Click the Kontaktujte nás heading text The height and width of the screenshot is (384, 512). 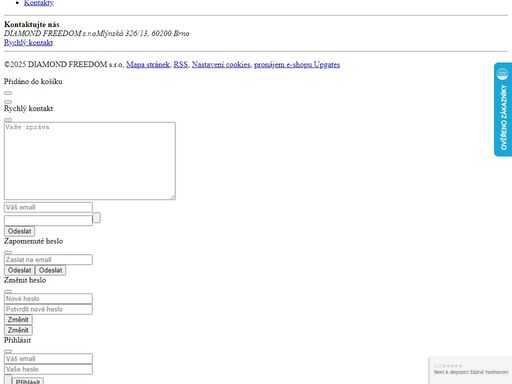pyautogui.click(x=32, y=25)
